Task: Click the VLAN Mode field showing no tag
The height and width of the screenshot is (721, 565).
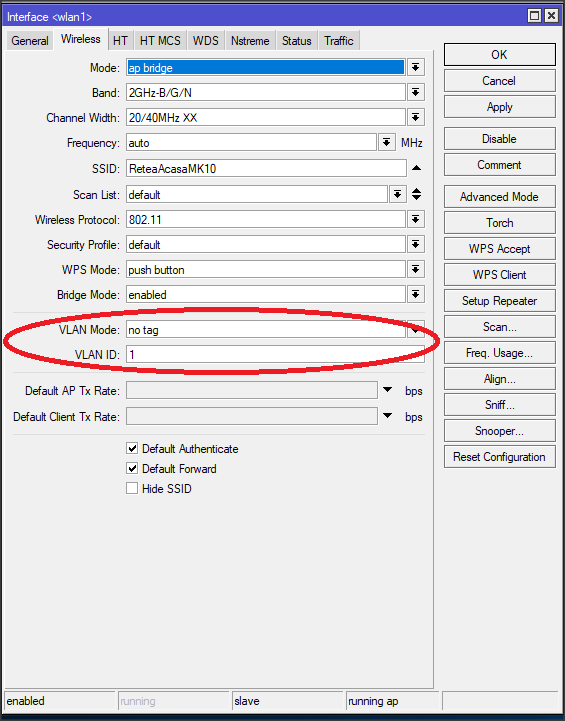Action: 266,329
